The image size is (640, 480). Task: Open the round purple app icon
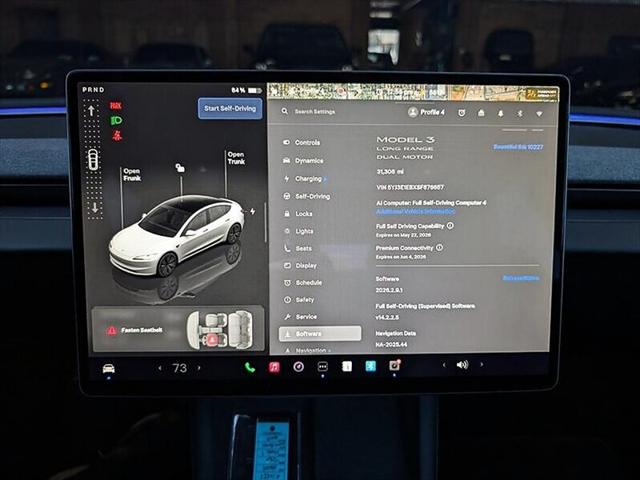tap(298, 367)
